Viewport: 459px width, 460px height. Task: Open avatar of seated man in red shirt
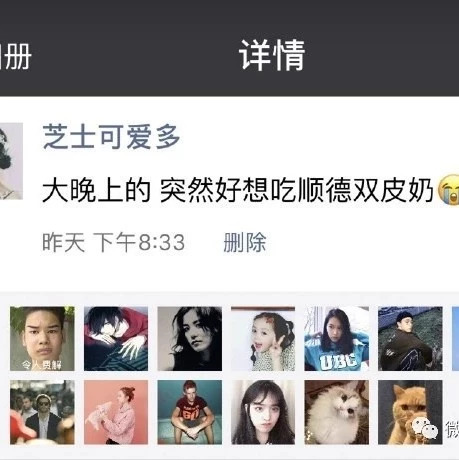pos(189,412)
